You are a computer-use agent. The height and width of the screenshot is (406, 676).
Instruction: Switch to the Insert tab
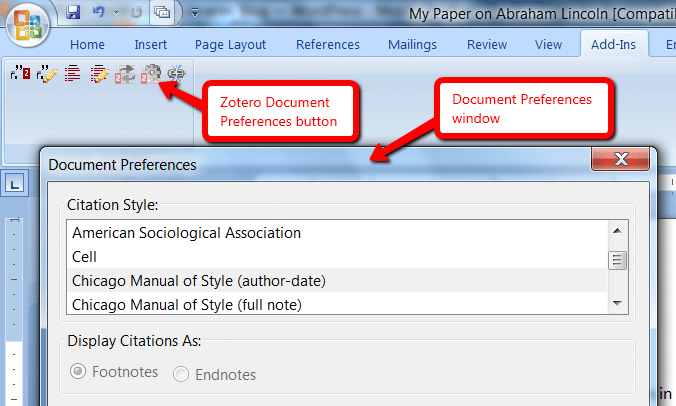[150, 45]
